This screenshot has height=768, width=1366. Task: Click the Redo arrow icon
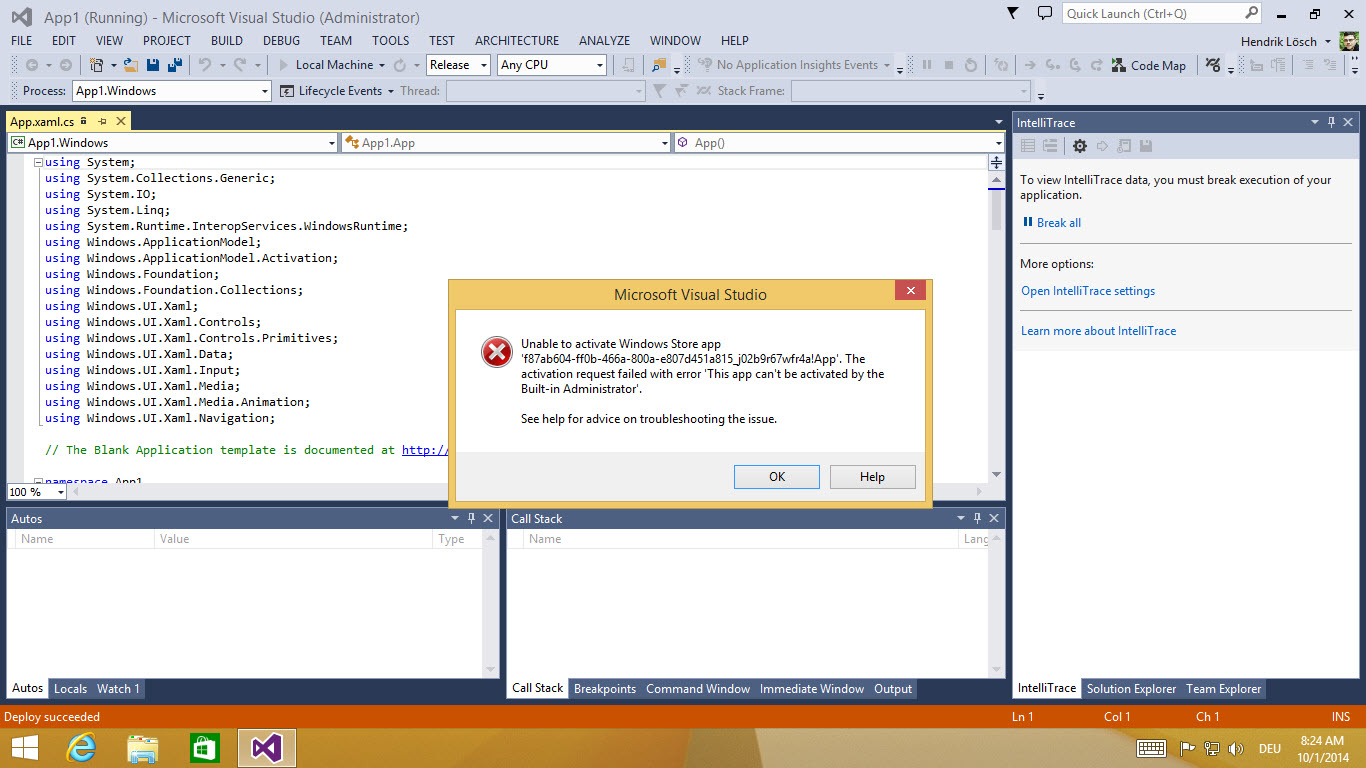pyautogui.click(x=240, y=65)
